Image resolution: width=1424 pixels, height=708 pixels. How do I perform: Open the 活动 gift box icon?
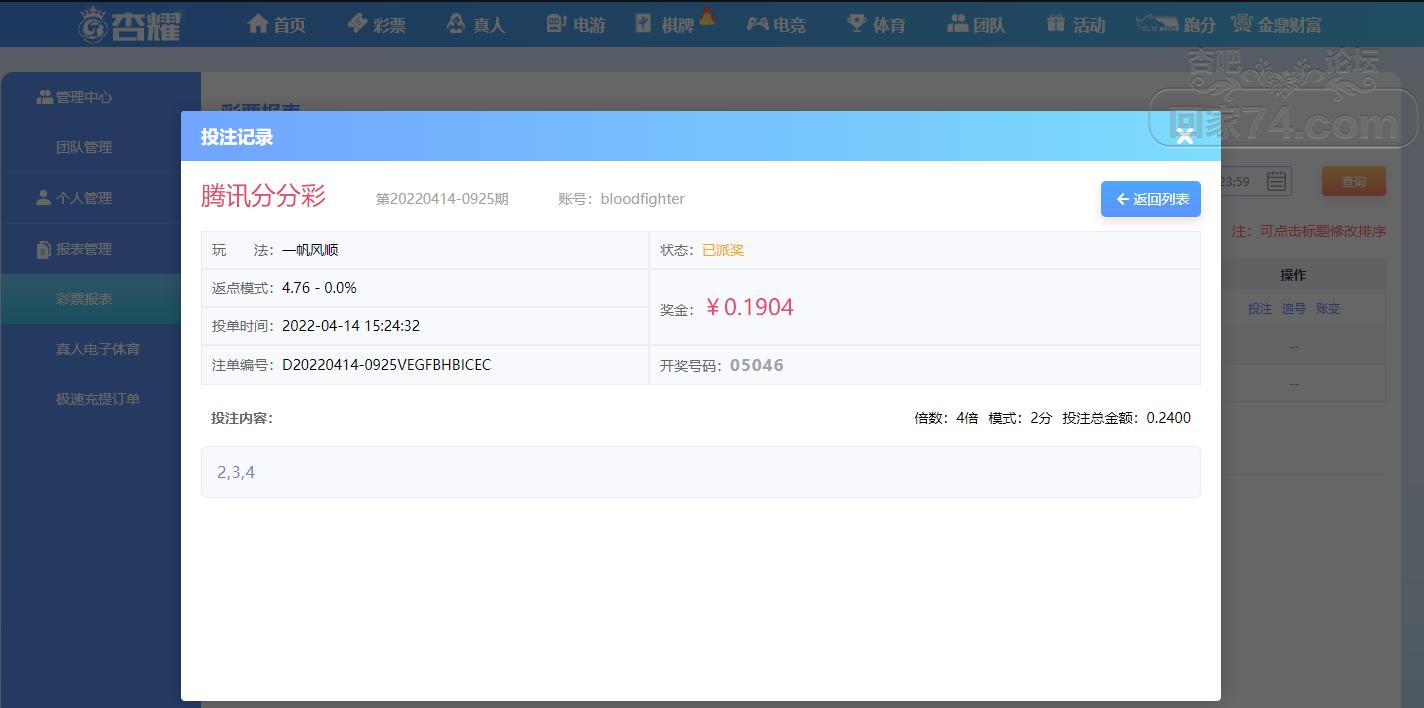(x=1056, y=23)
